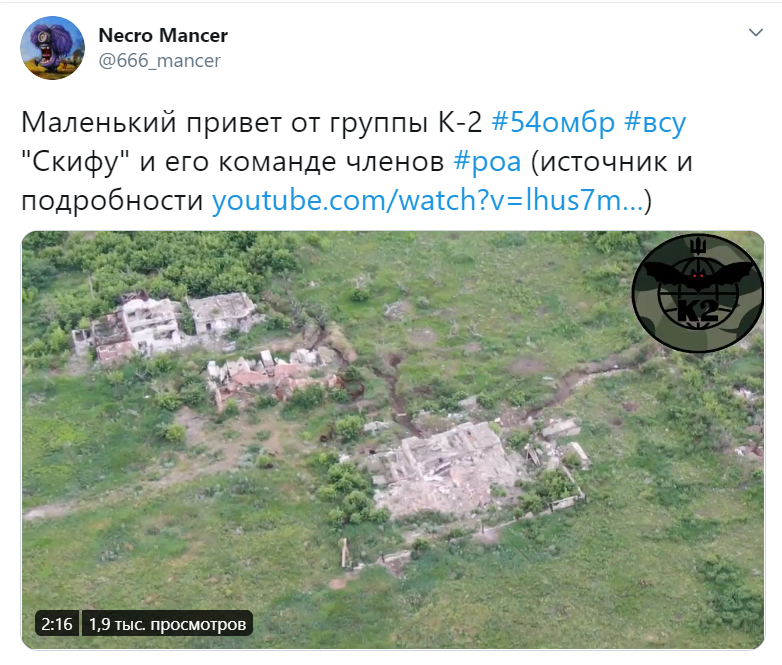Click the word 'подробности' before the link
Viewport: 782px width, 665px height.
pos(112,201)
